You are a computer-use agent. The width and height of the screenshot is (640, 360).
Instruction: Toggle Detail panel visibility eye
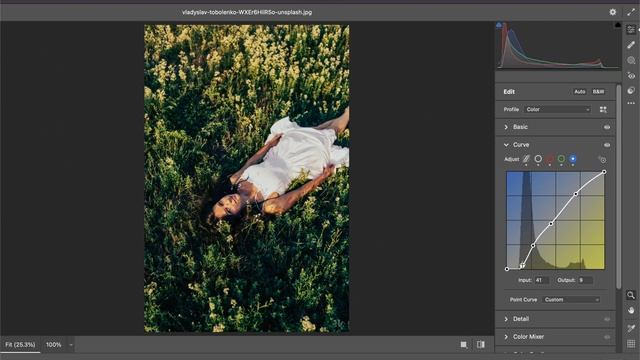point(607,319)
